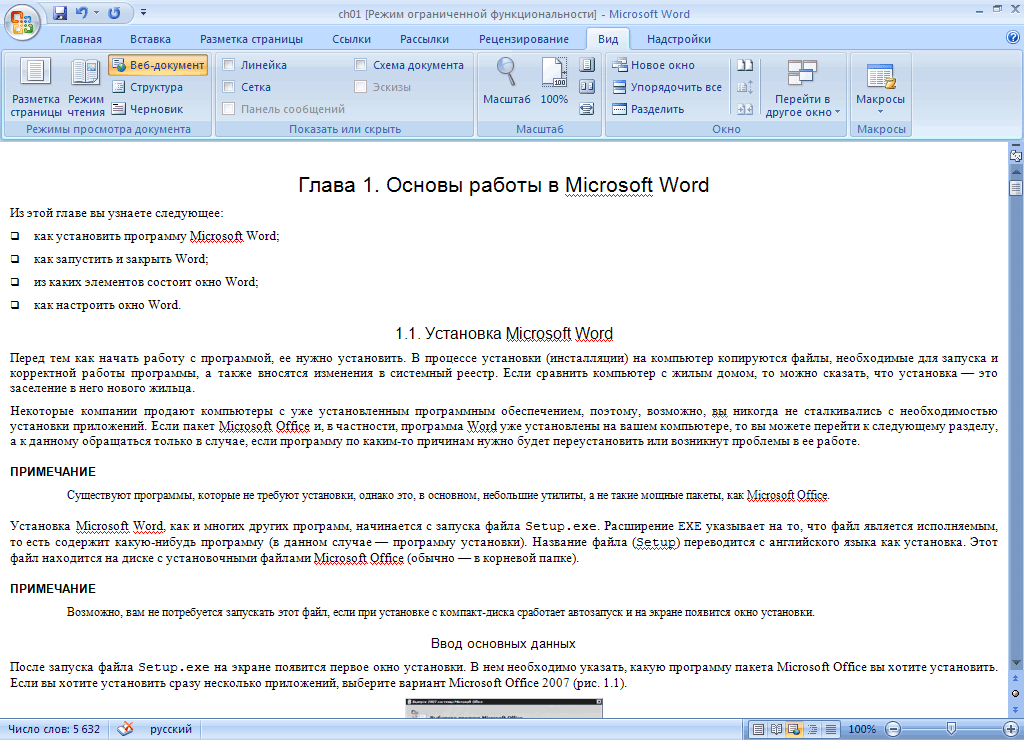Open the Надстройки tab
This screenshot has height=740, width=1024.
(679, 39)
